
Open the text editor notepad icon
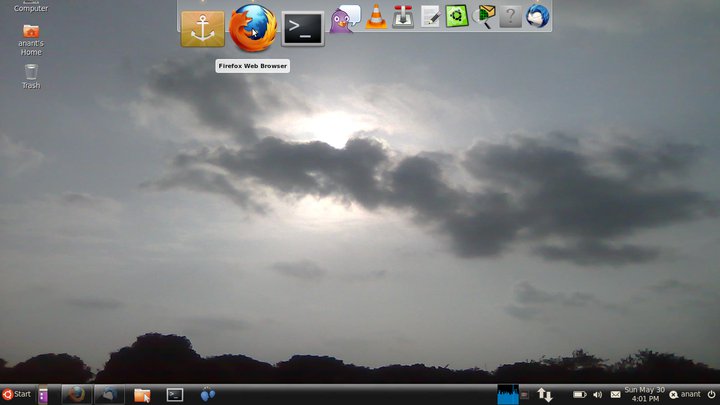point(430,16)
